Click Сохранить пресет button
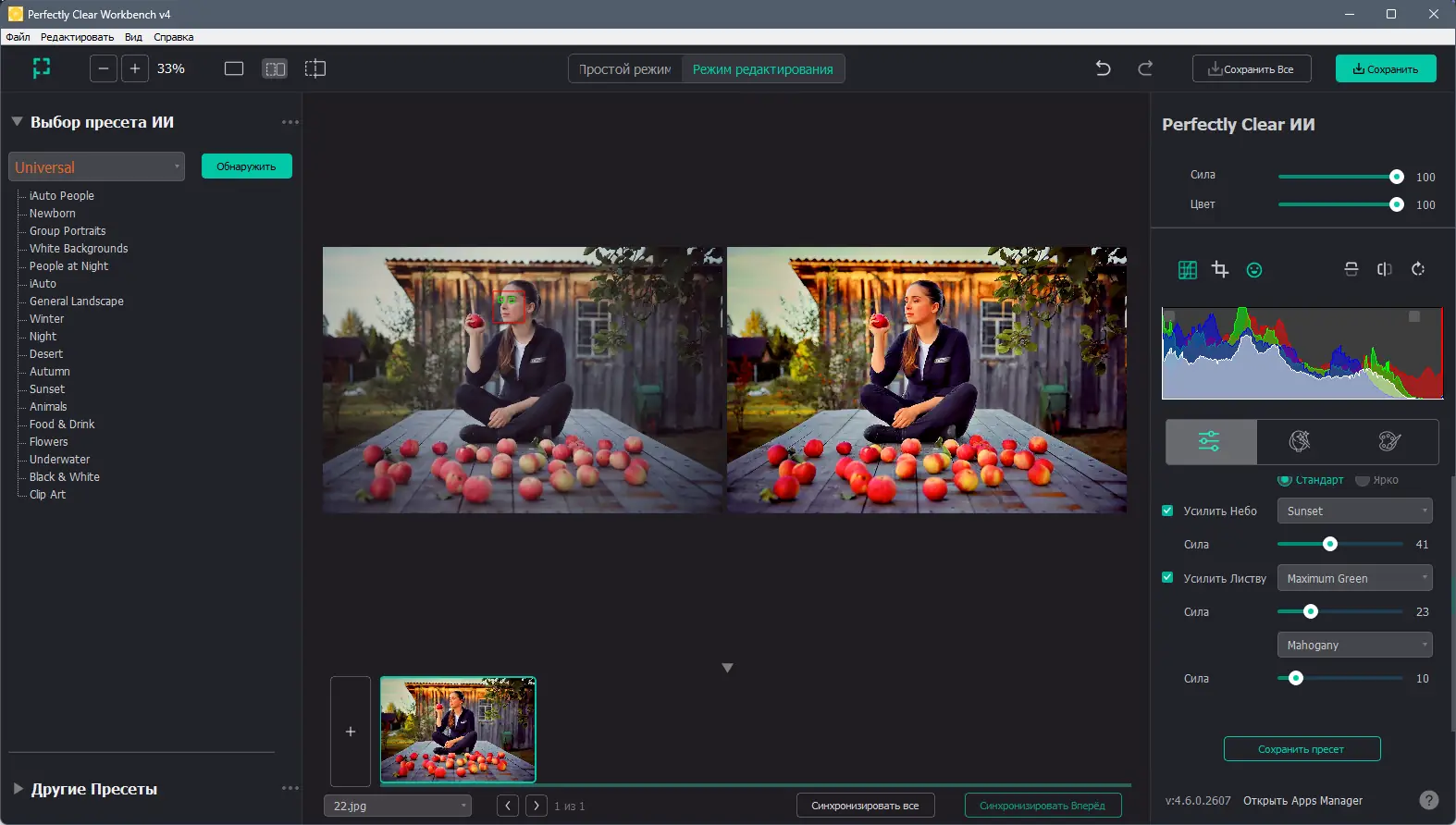The width and height of the screenshot is (1456, 825). tap(1302, 749)
